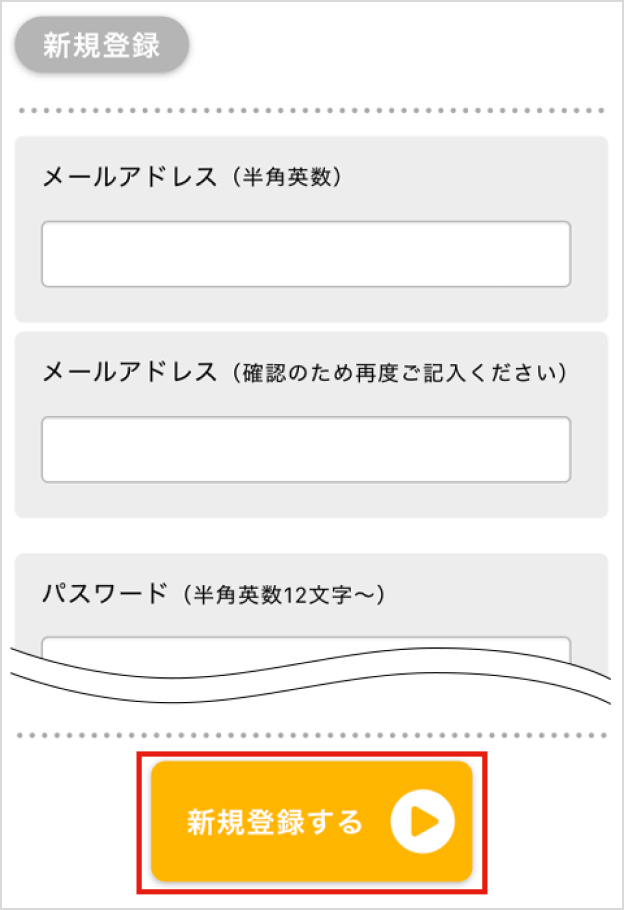Click the （半角英数） hint text
624x910 pixels.
pos(286,178)
